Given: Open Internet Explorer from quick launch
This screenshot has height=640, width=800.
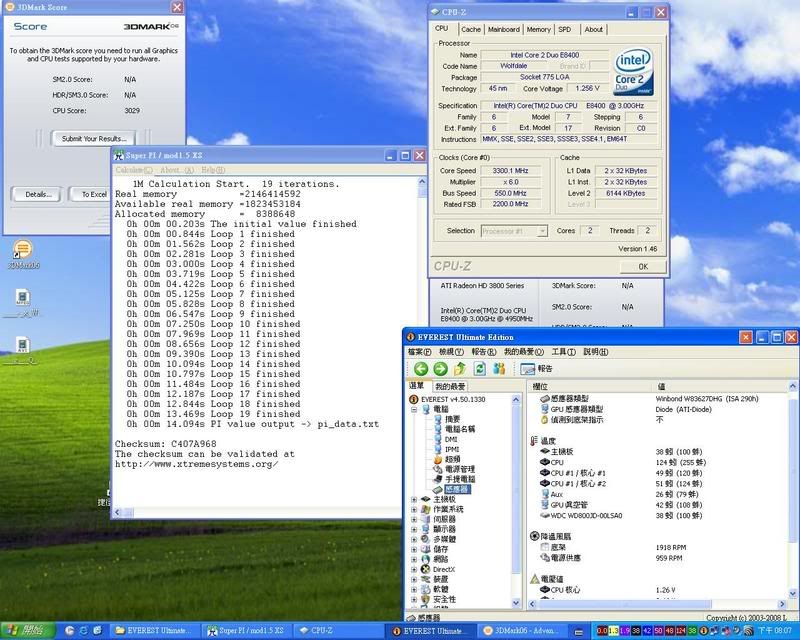Looking at the screenshot, I should [84, 631].
